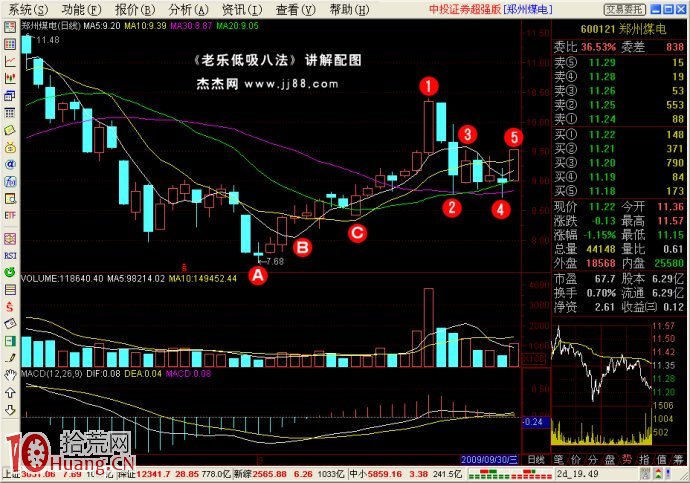Open the 资讯(I) menu
This screenshot has width=690, height=483.
pyautogui.click(x=242, y=9)
